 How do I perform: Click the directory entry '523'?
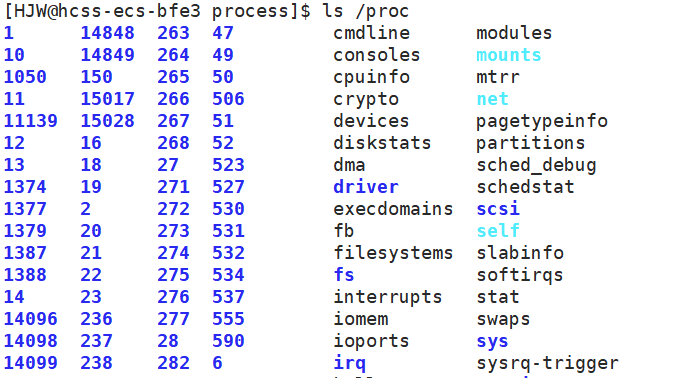coord(228,165)
